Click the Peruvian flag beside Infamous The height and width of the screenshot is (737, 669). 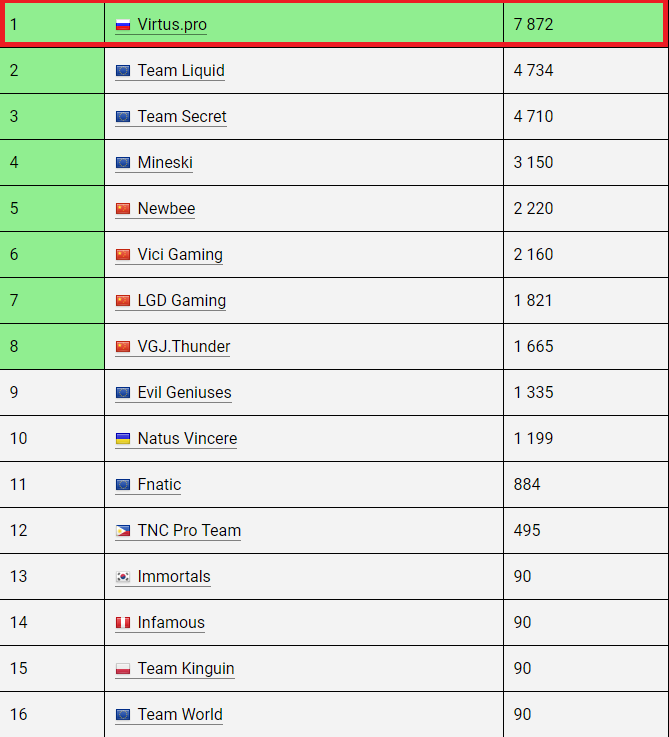point(123,623)
